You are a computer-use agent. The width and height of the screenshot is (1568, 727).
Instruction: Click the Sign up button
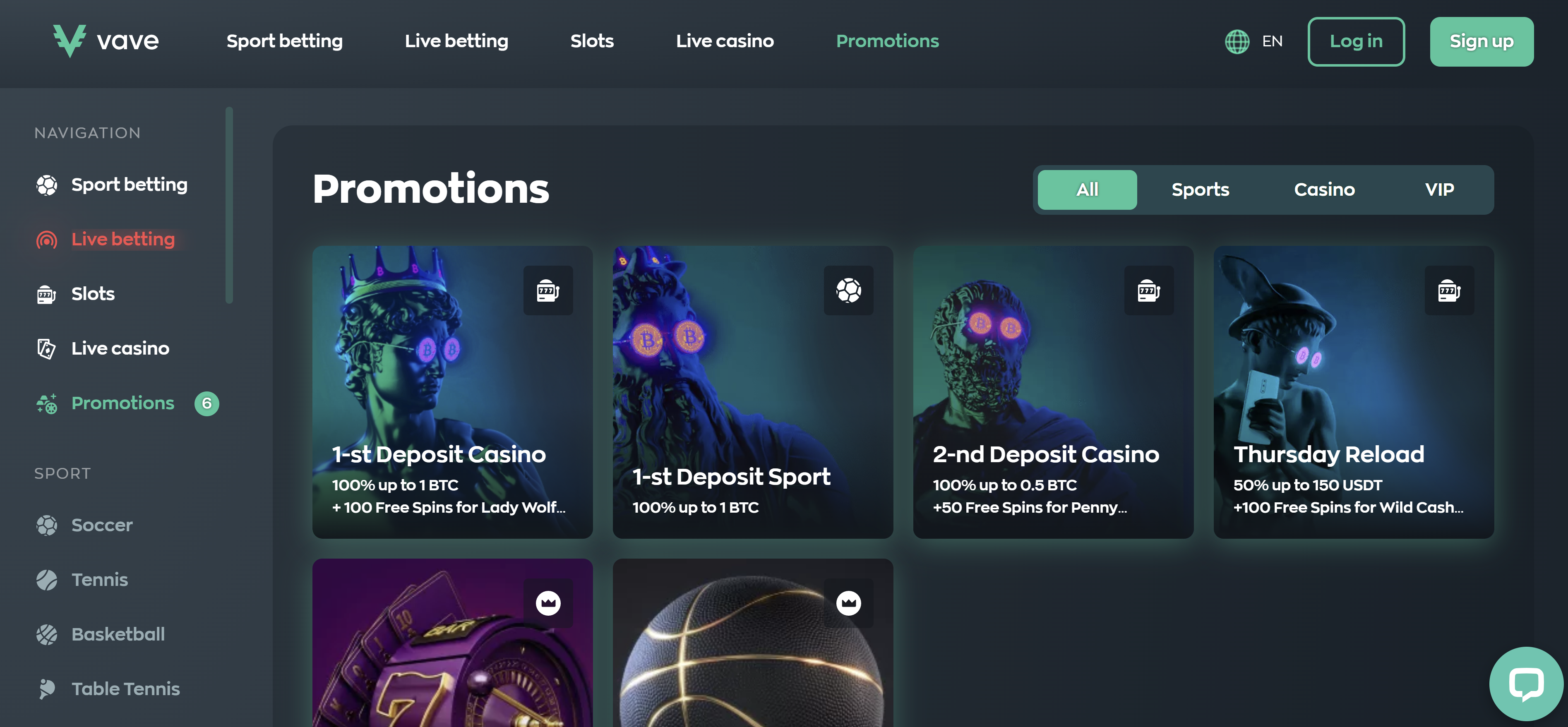point(1481,41)
